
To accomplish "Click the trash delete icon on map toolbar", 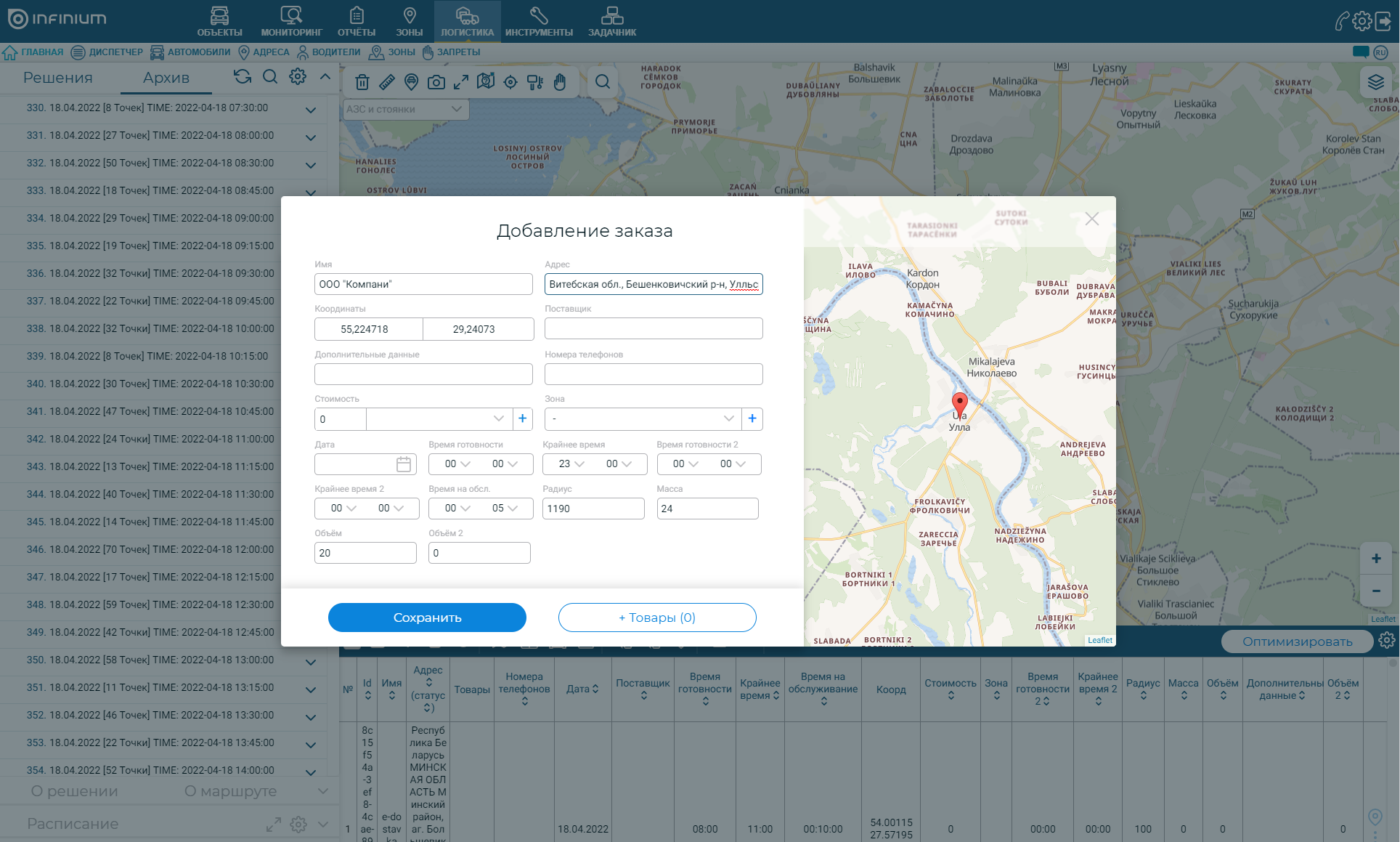I will [x=362, y=82].
